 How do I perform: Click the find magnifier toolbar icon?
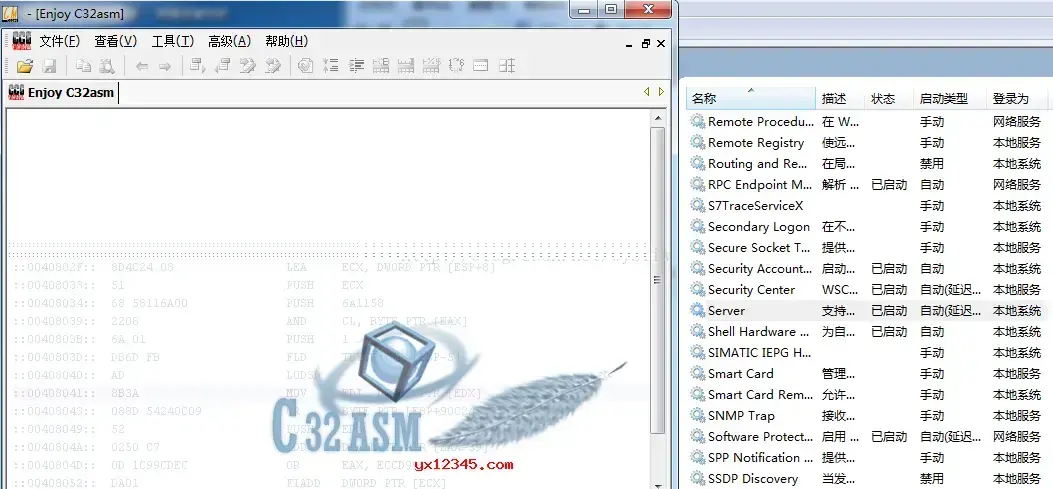107,66
